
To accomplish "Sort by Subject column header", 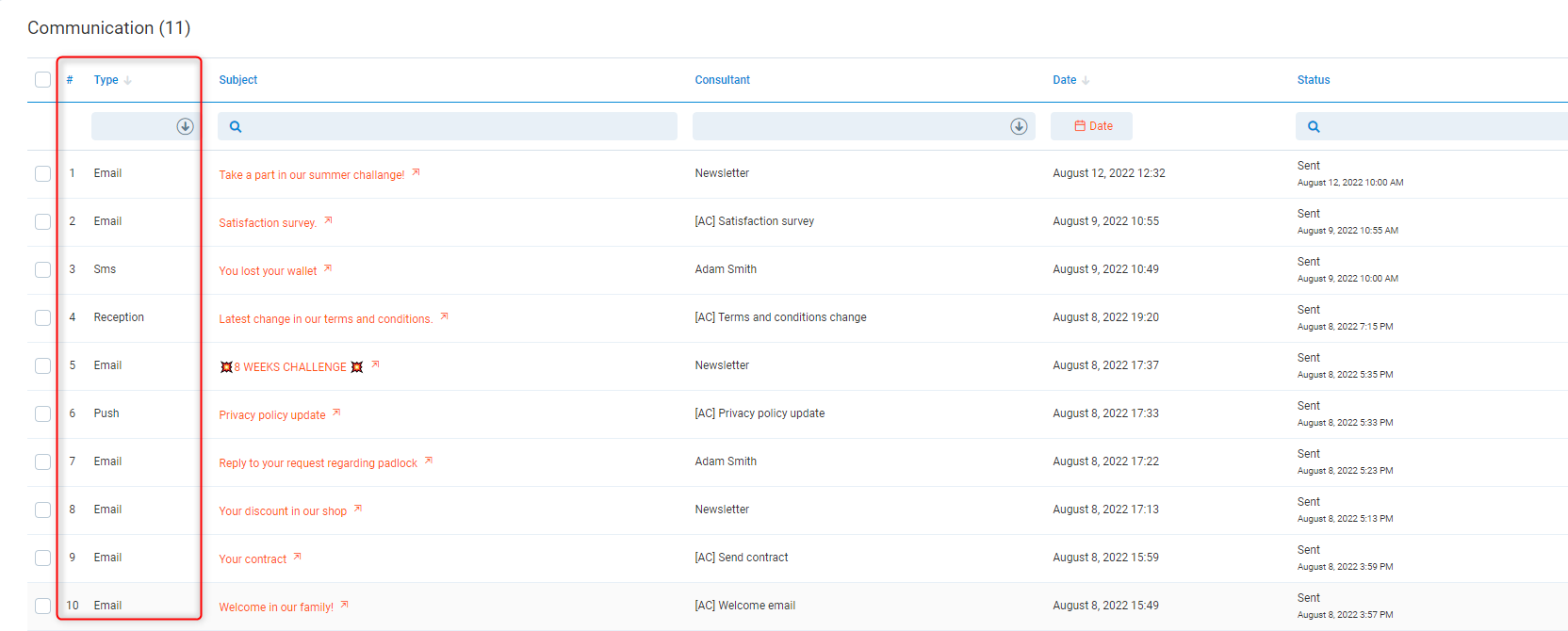I will click(238, 80).
